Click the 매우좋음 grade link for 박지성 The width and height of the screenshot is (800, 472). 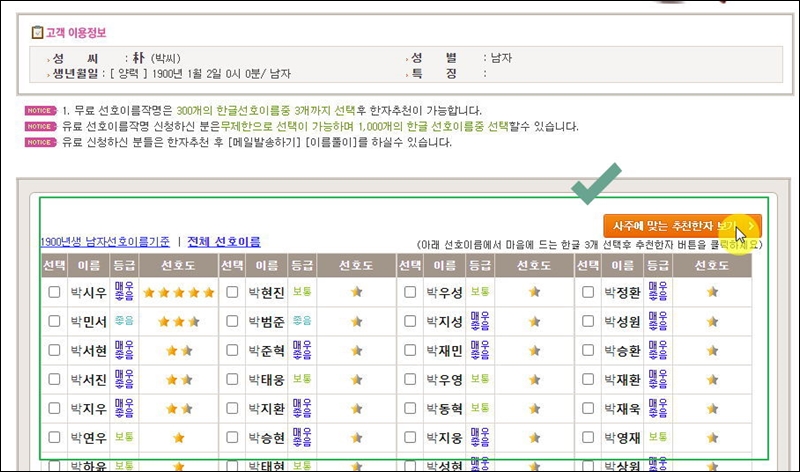click(480, 320)
